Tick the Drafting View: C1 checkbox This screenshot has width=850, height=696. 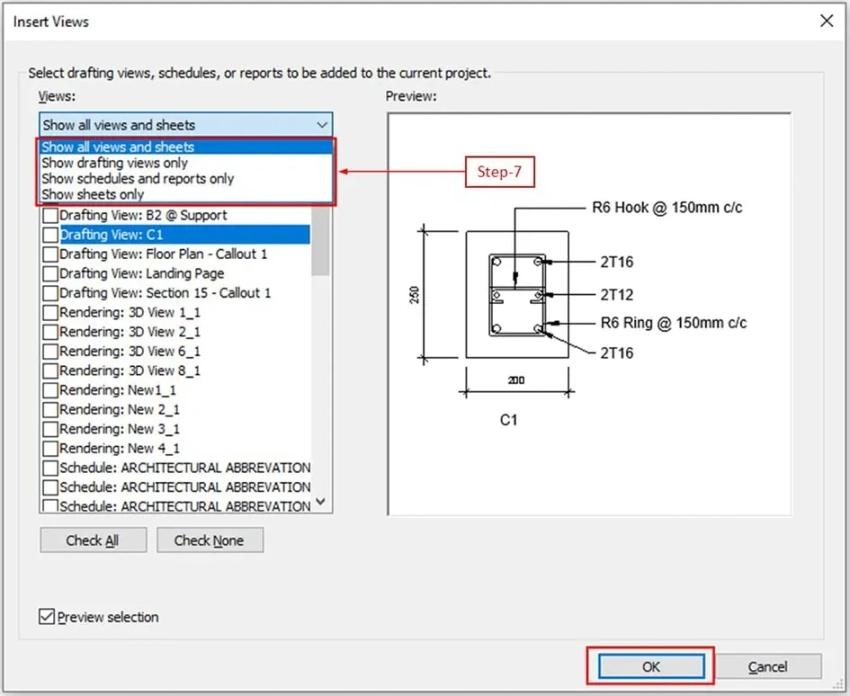pyautogui.click(x=50, y=235)
